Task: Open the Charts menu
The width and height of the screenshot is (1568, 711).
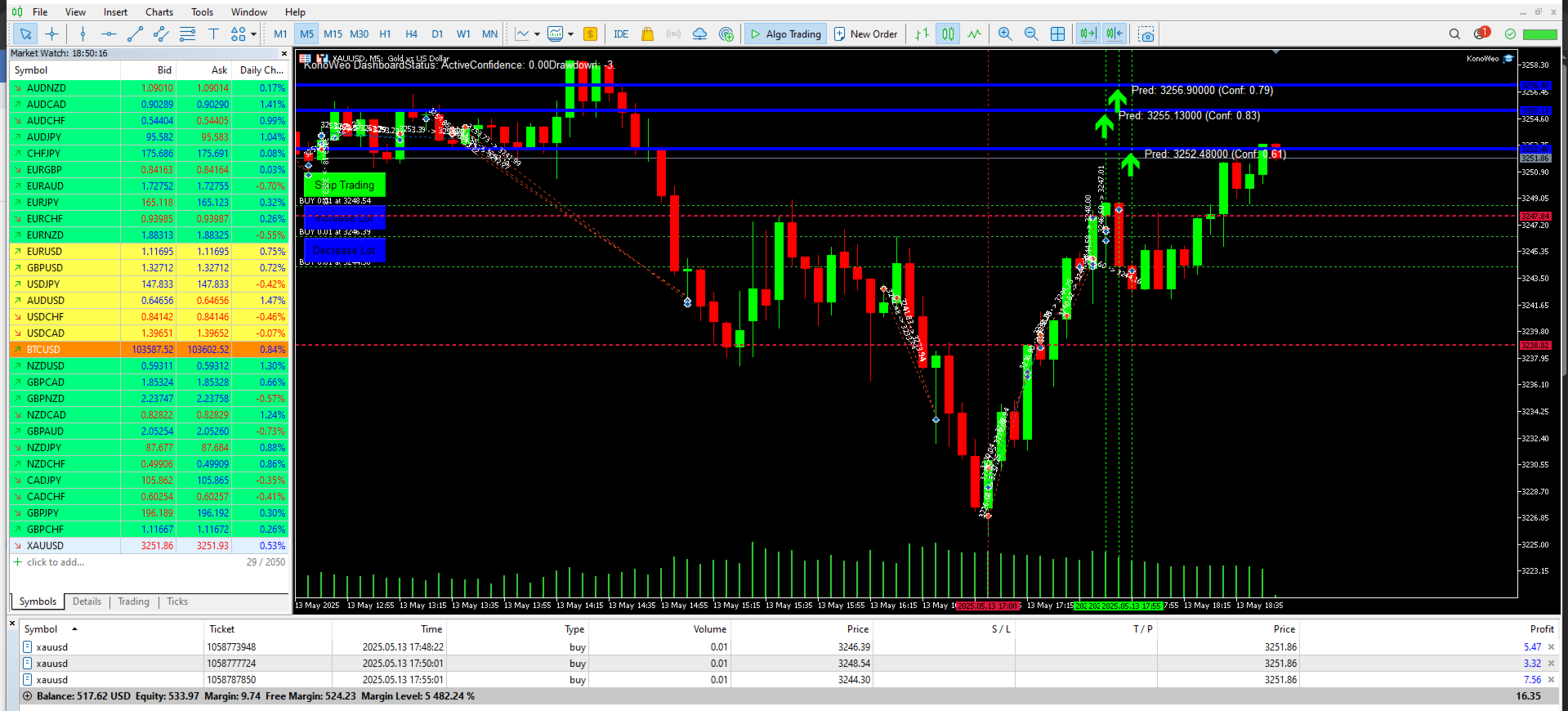Action: (159, 12)
